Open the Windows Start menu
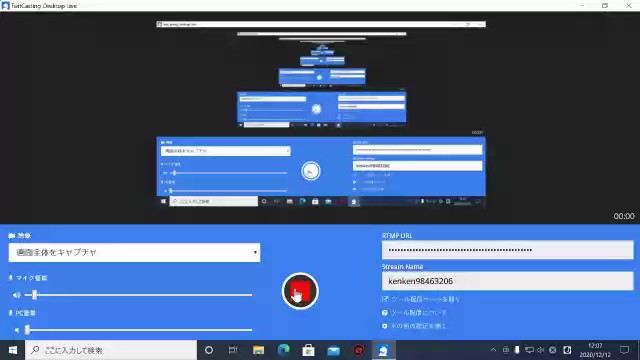This screenshot has height=360, width=640. point(13,350)
